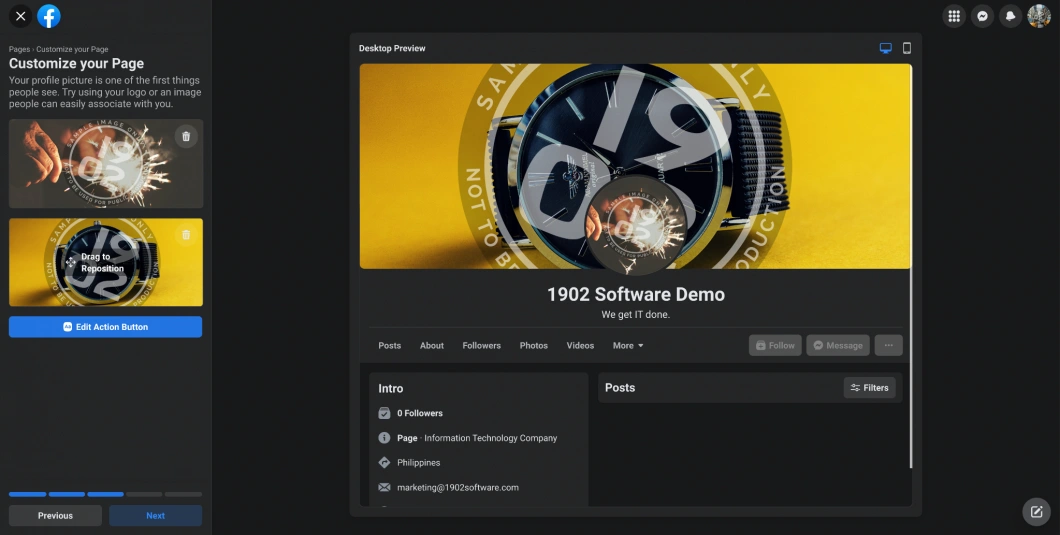Click the 'We get IT done.' tagline
Viewport: 1060px width, 535px height.
[x=635, y=315]
